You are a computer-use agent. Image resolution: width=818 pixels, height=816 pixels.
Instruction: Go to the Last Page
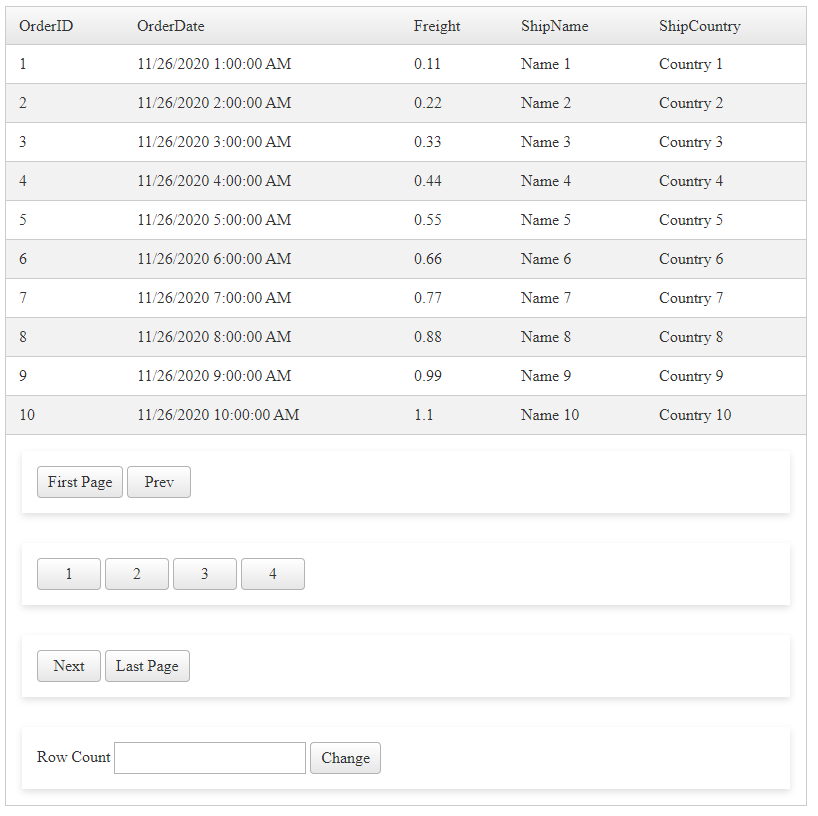[147, 666]
